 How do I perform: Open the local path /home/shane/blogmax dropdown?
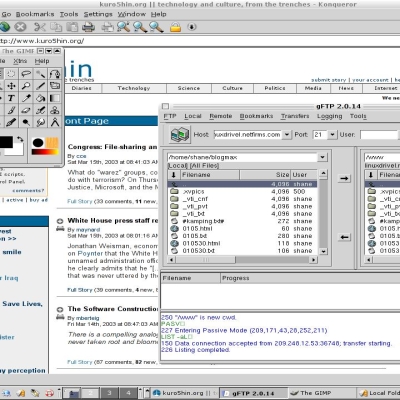coord(322,157)
